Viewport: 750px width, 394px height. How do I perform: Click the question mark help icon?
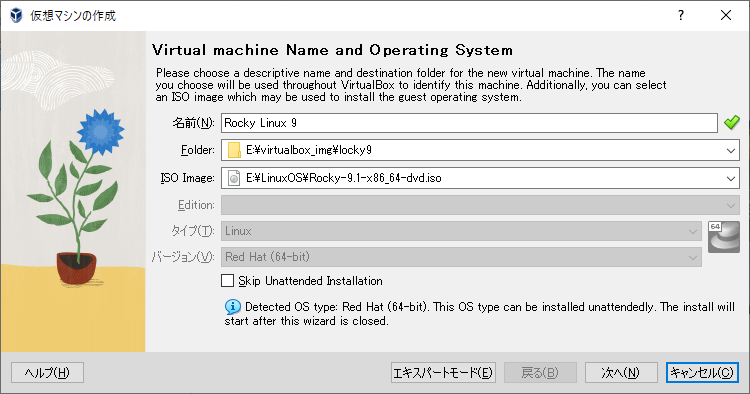(x=681, y=15)
